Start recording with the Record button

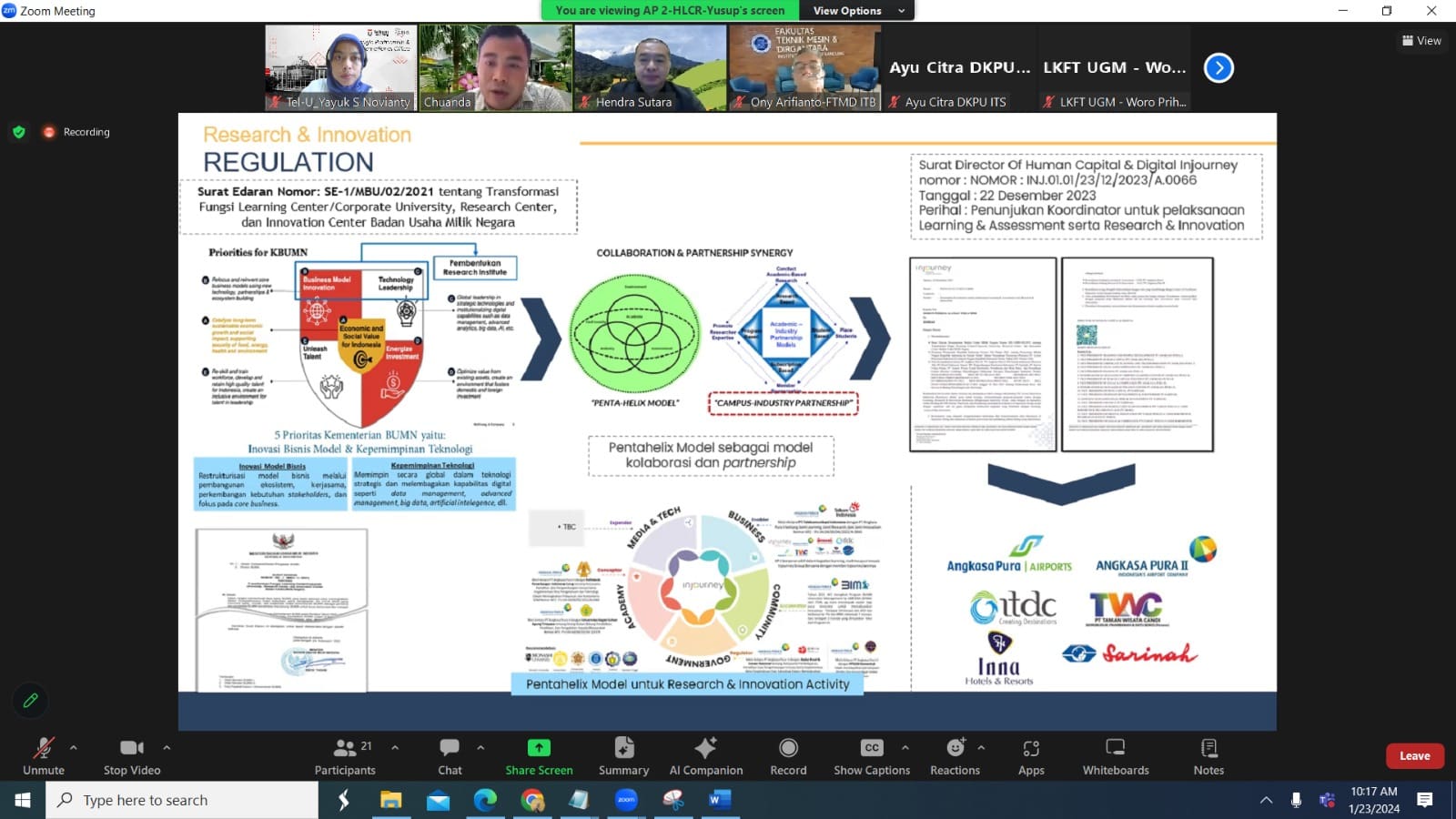(x=788, y=756)
